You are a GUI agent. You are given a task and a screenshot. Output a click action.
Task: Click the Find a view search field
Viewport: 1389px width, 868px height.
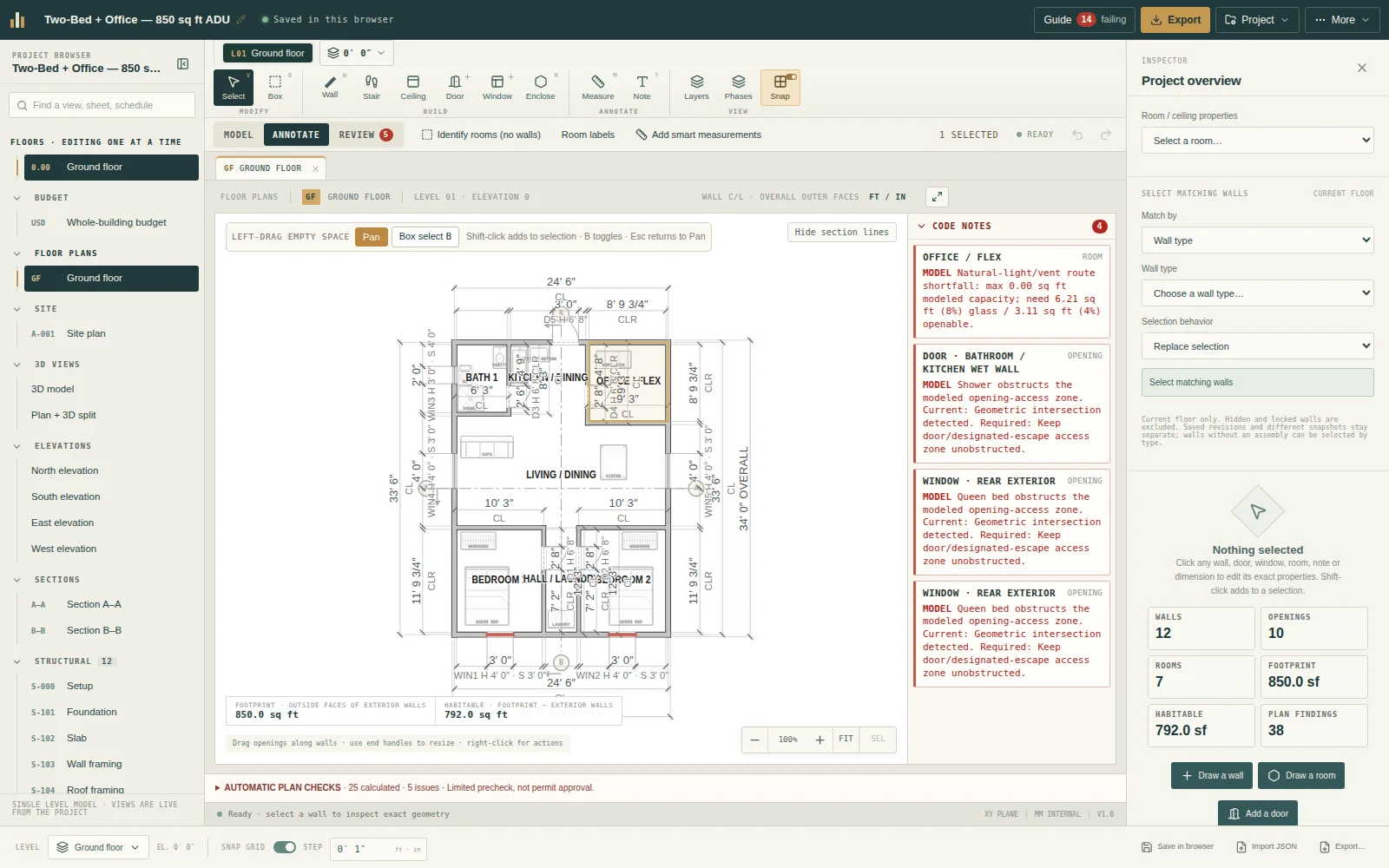102,105
